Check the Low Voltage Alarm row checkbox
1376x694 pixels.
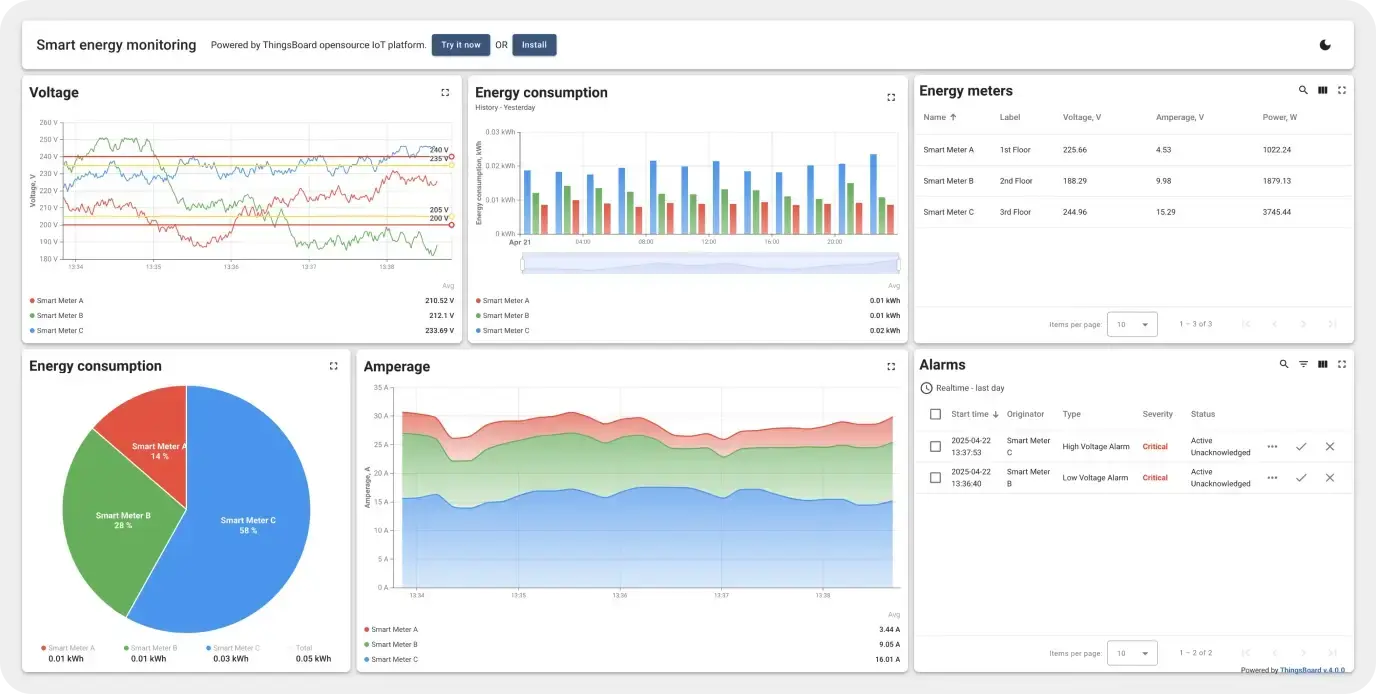[x=935, y=478]
